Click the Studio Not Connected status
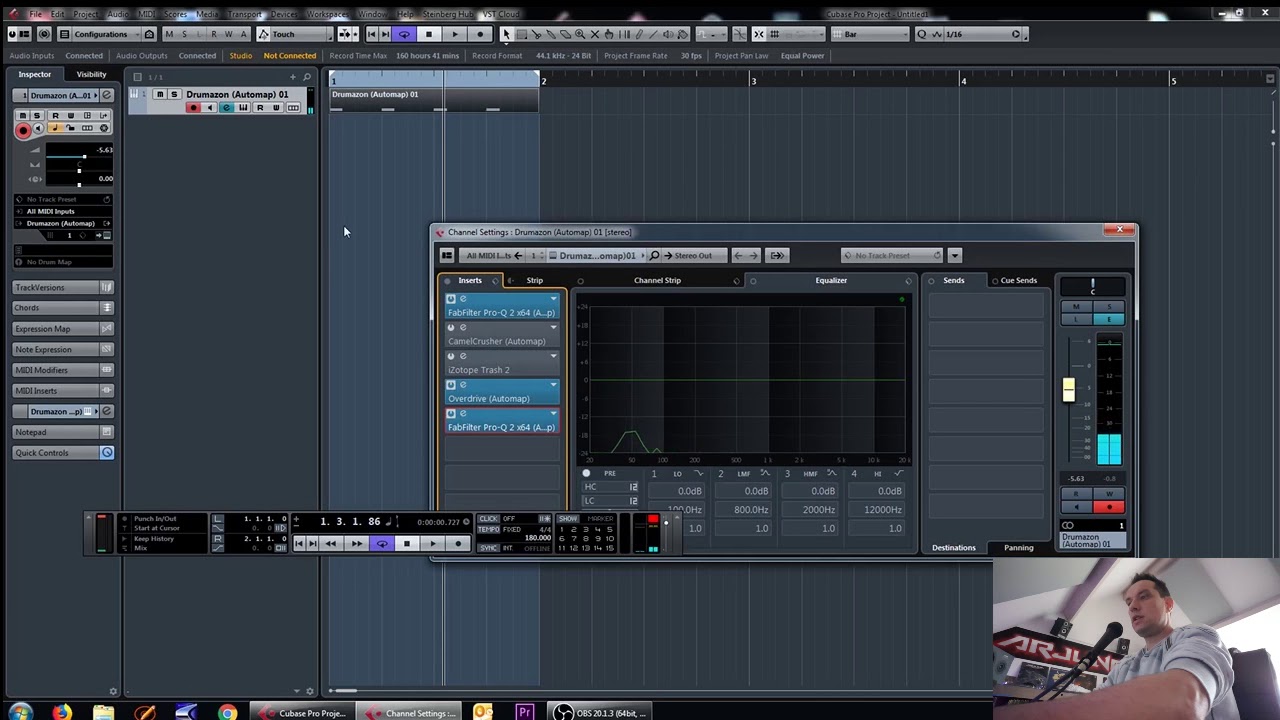Screen dimensions: 1280x720 click(x=289, y=56)
